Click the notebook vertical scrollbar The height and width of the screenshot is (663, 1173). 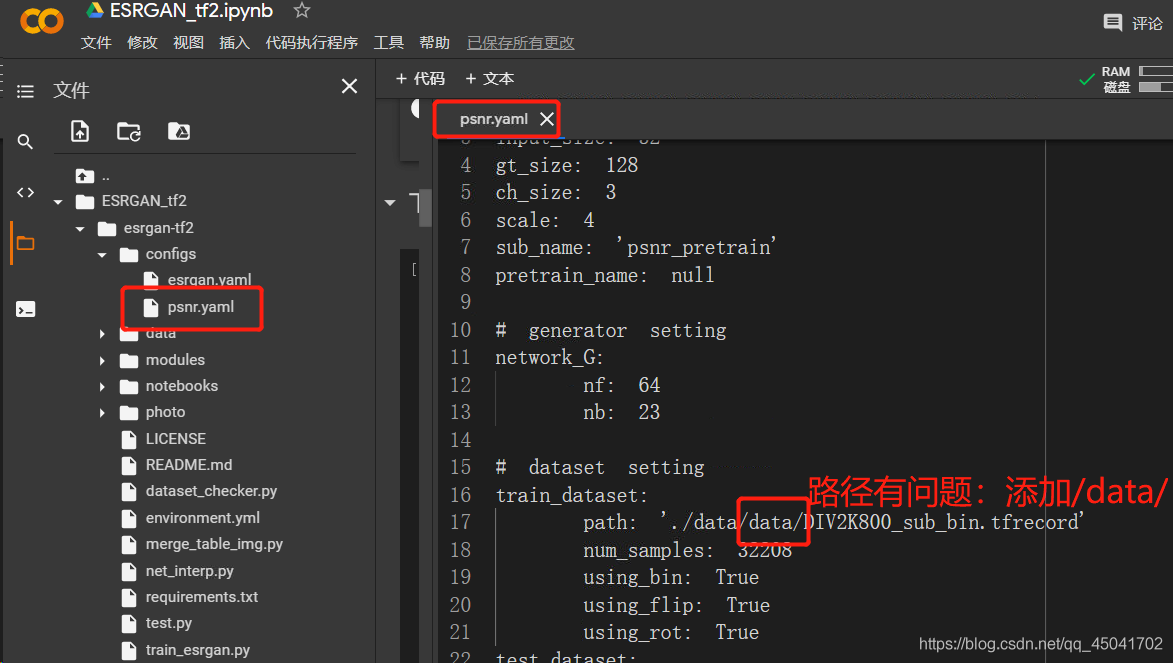(x=425, y=210)
